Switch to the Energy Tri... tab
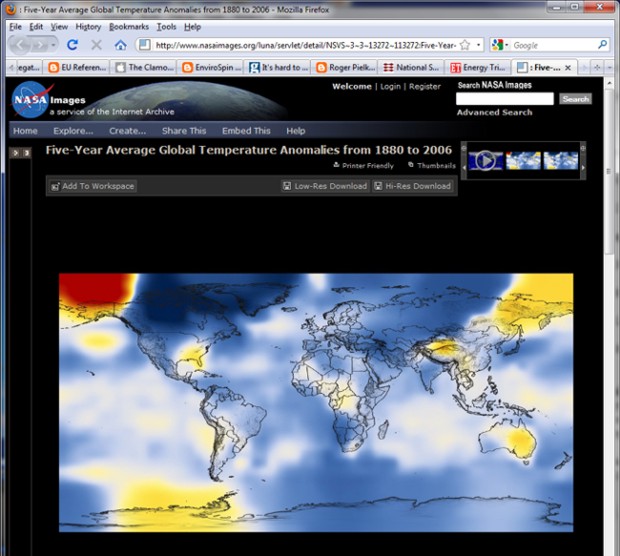 click(x=478, y=67)
